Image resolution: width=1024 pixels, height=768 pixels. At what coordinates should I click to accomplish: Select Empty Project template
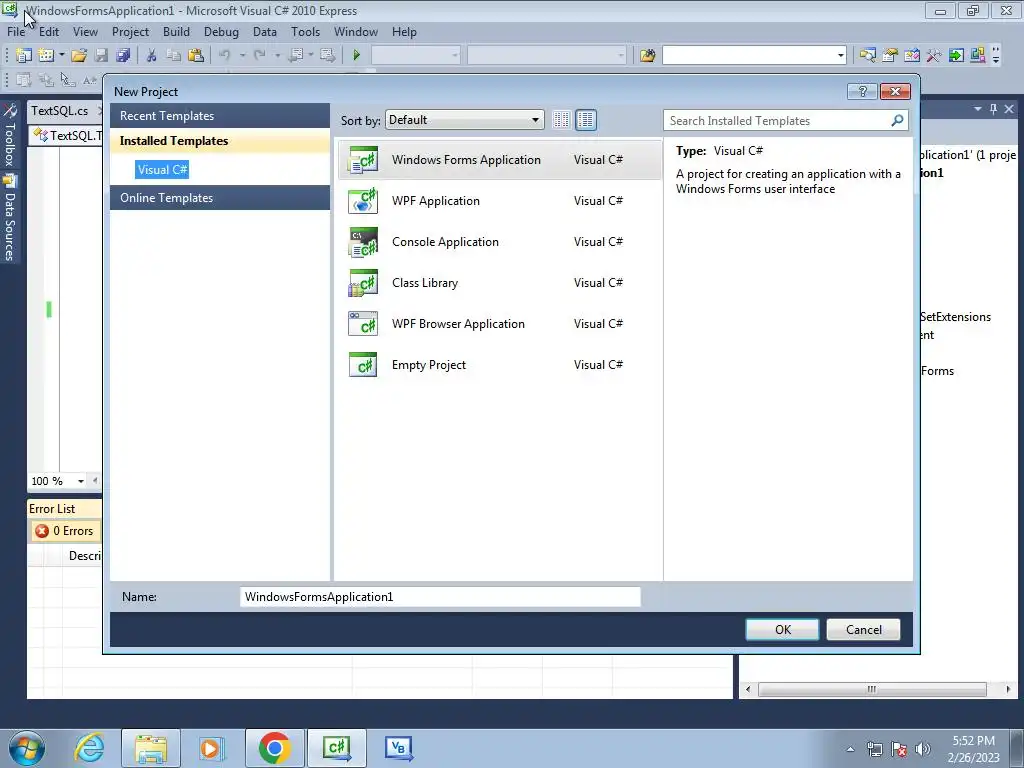coord(500,366)
